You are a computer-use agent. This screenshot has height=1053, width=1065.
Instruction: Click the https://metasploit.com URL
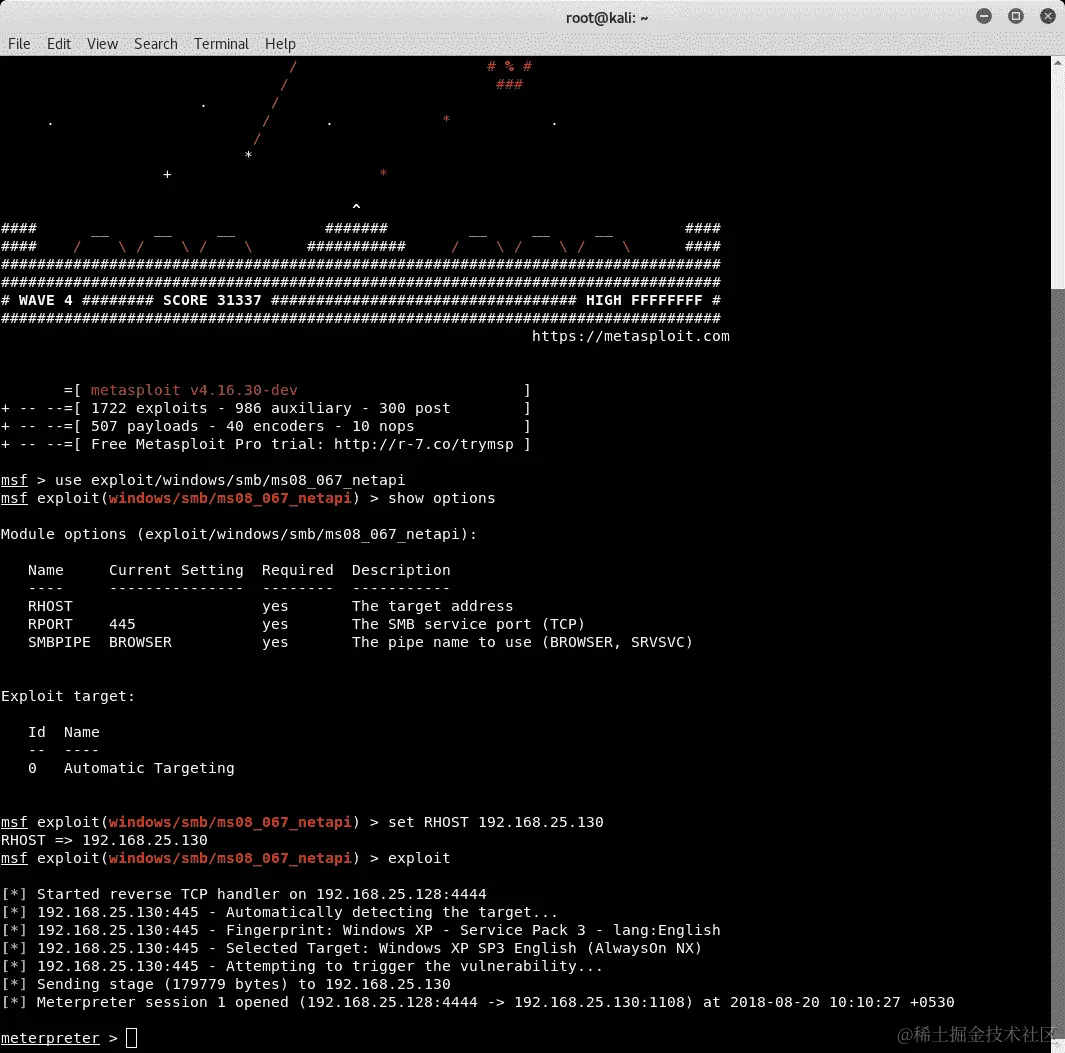(630, 336)
